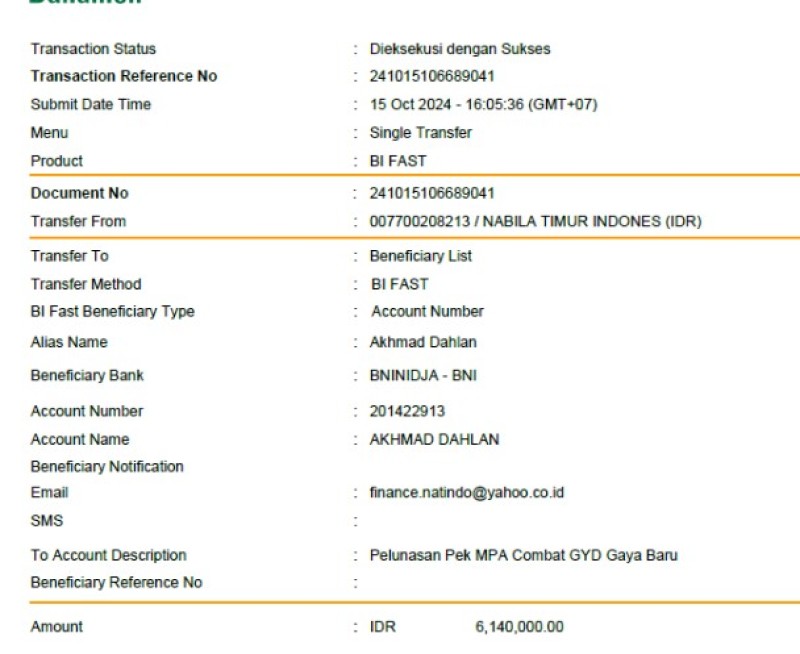Click the 'Transaction Reference No' label
This screenshot has height=654, width=800.
[124, 76]
